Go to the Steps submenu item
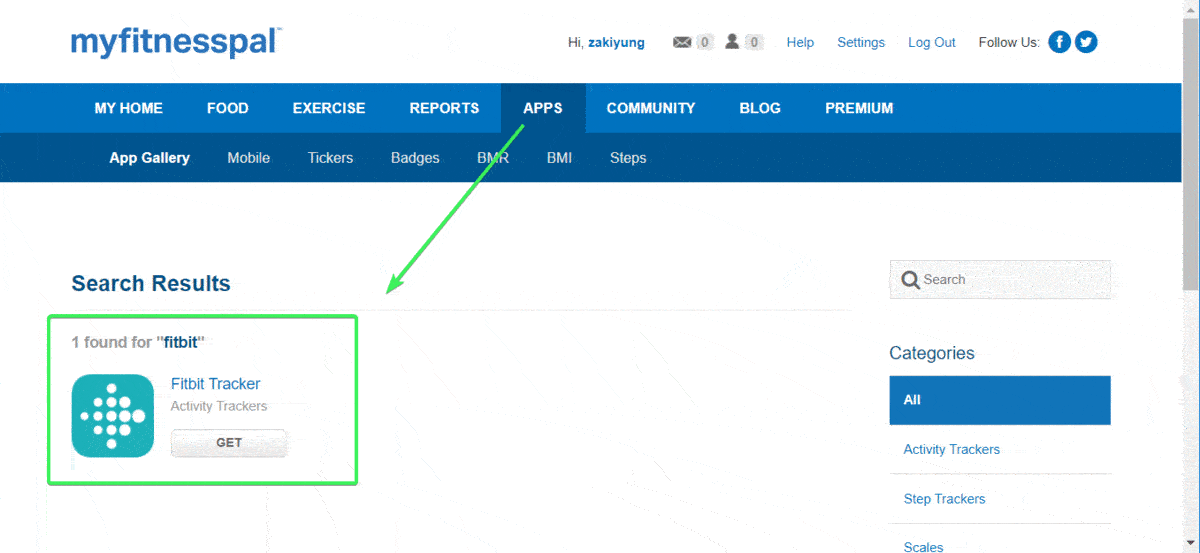This screenshot has height=553, width=1200. tap(628, 158)
